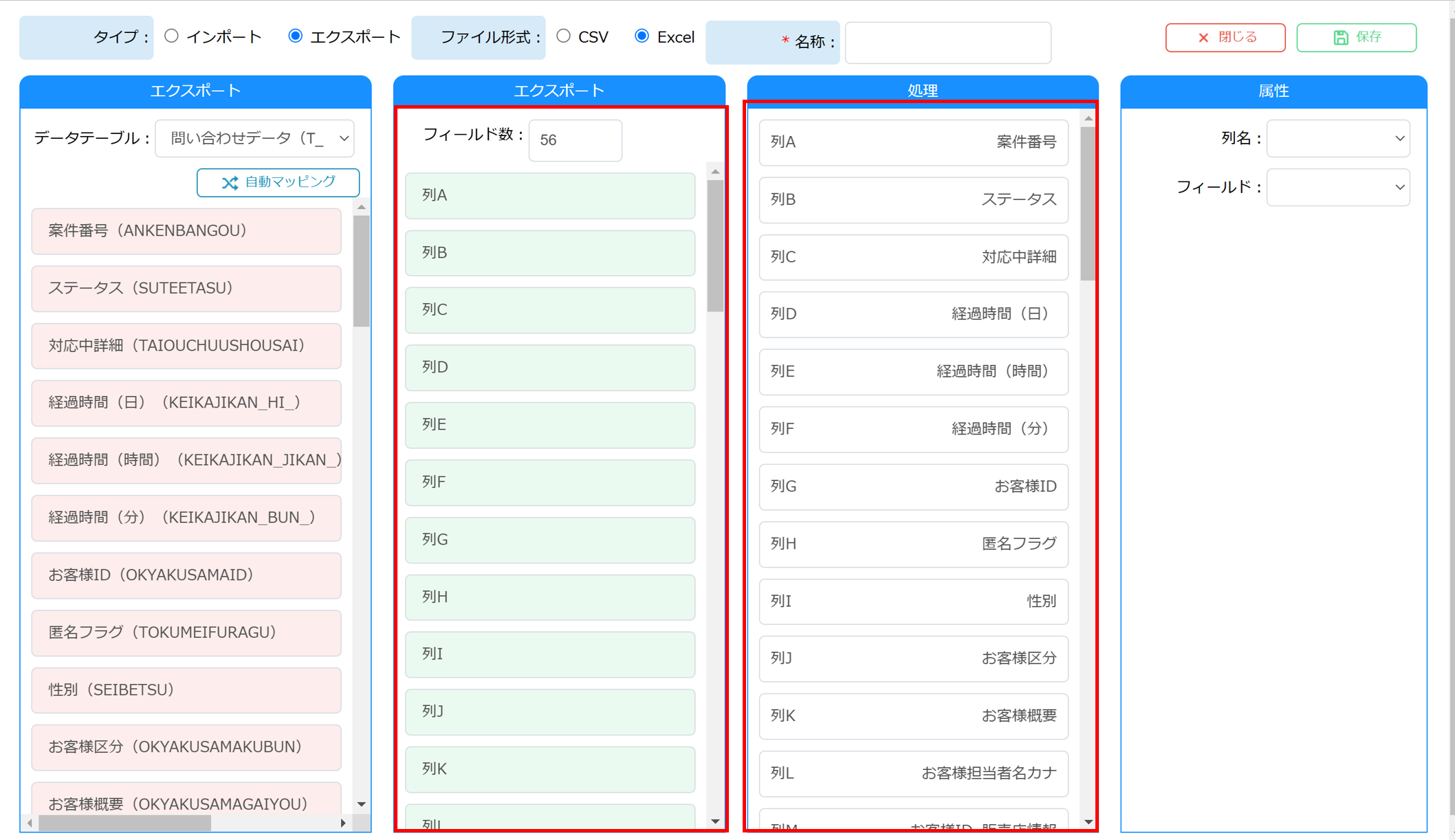1455x840 pixels.
Task: Select the 列E 経過時間（時間）mapping row
Action: pyautogui.click(x=913, y=372)
